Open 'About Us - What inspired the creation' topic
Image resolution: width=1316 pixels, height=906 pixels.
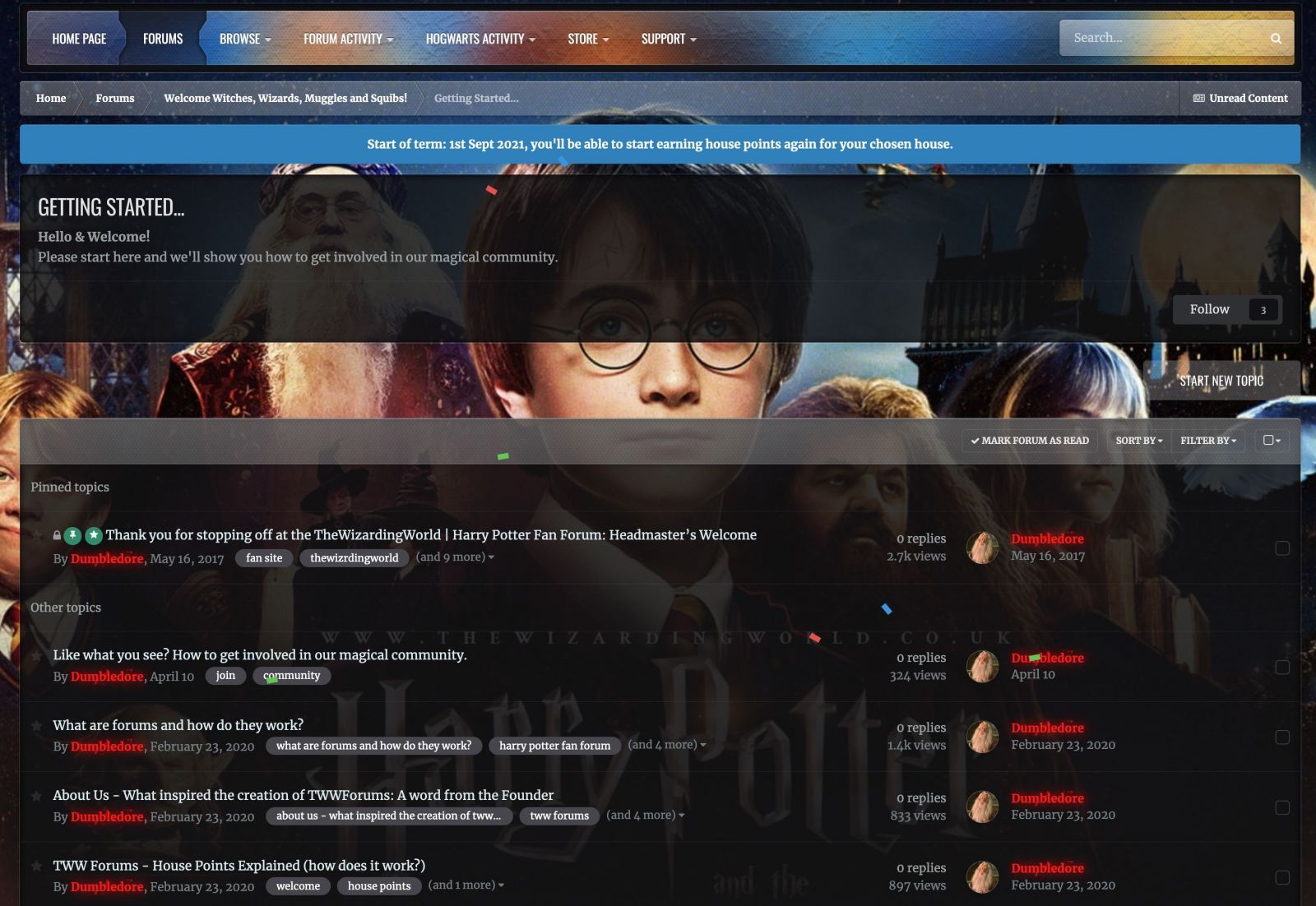coord(304,795)
